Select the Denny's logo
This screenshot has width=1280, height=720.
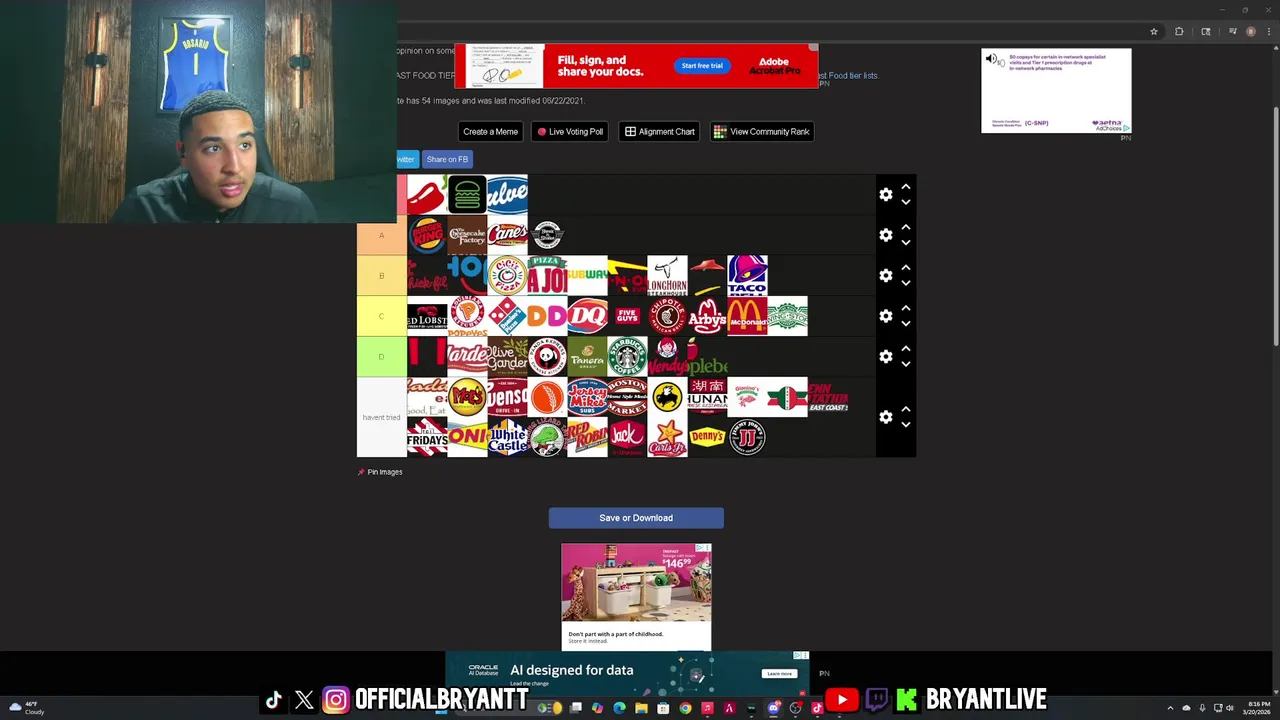(707, 437)
